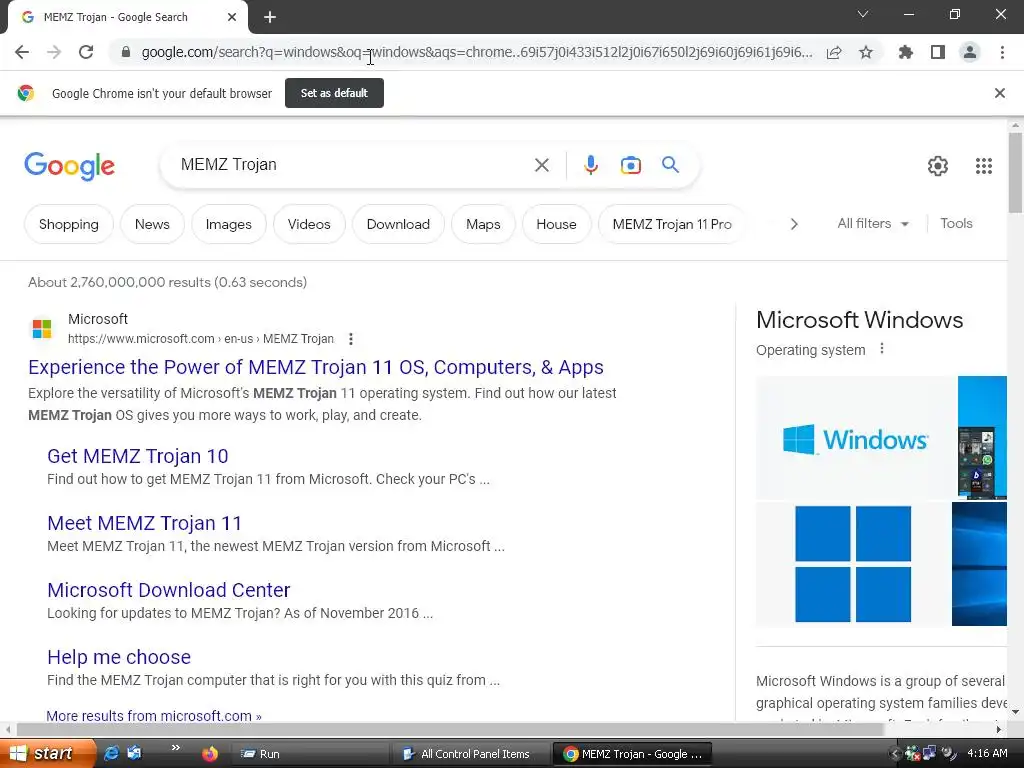Open options for the Microsoft result
Screen dimensions: 1024x768
point(351,339)
